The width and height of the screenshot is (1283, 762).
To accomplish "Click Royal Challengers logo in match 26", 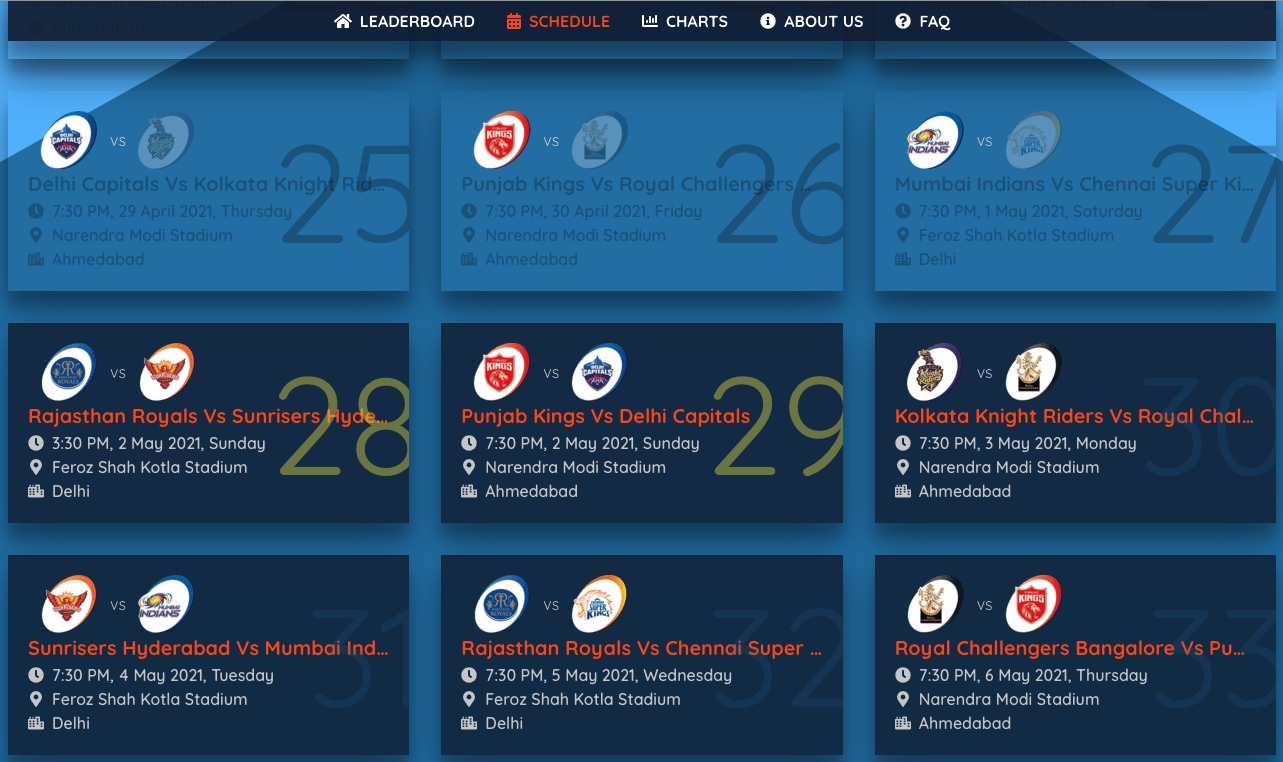I will pos(598,141).
